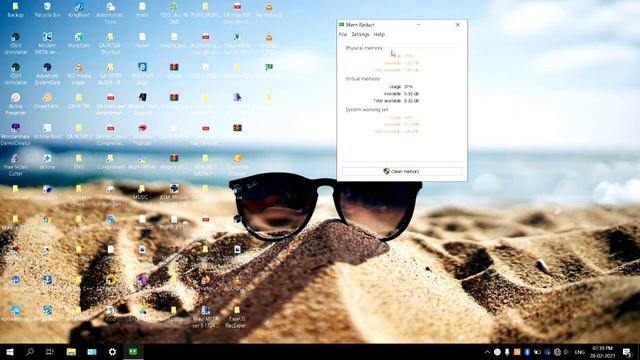Select the Free Video Cutter desktop icon
The height and width of the screenshot is (360, 640).
click(16, 165)
